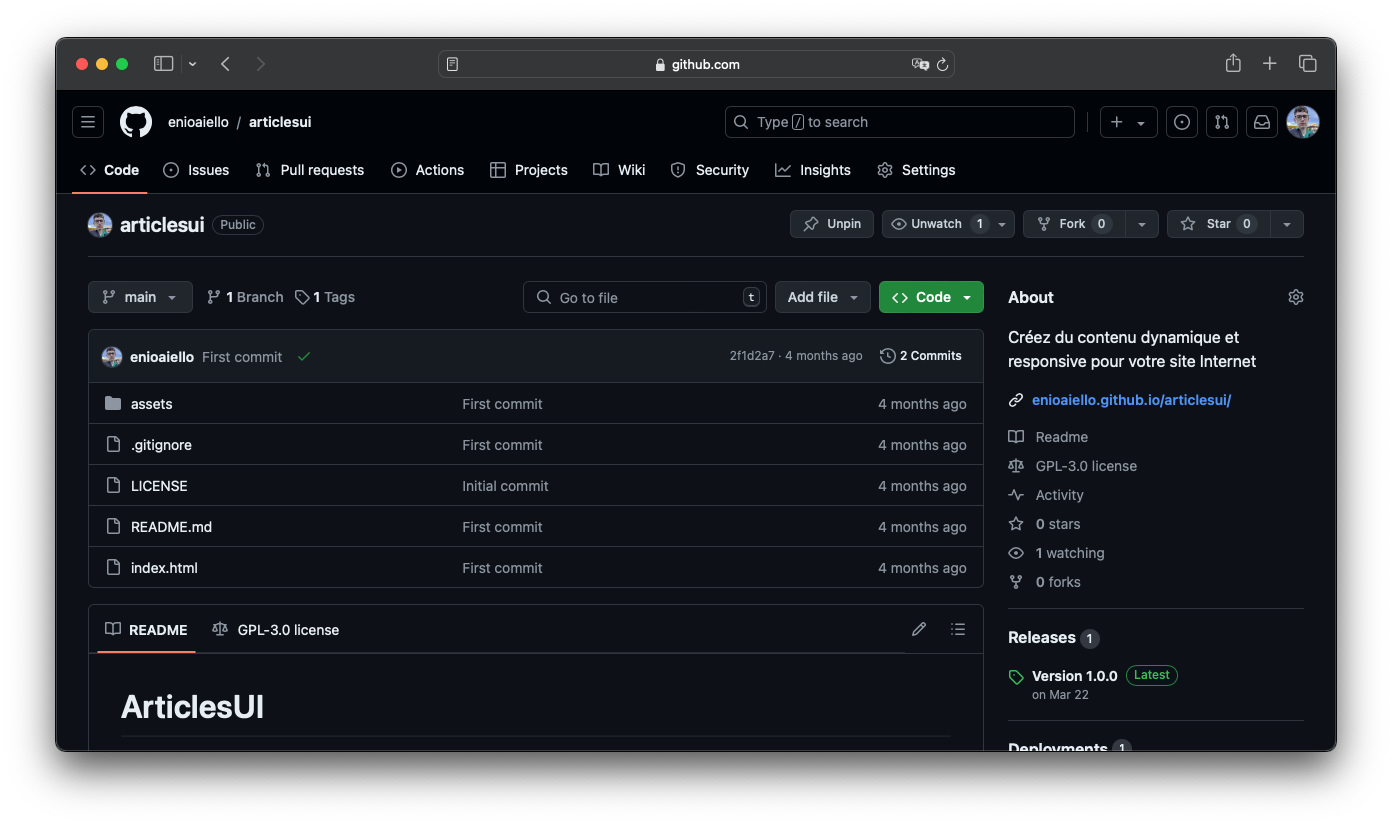Viewport: 1392px width, 825px height.
Task: Open the GitHub hamburger navigation menu
Action: click(x=88, y=122)
